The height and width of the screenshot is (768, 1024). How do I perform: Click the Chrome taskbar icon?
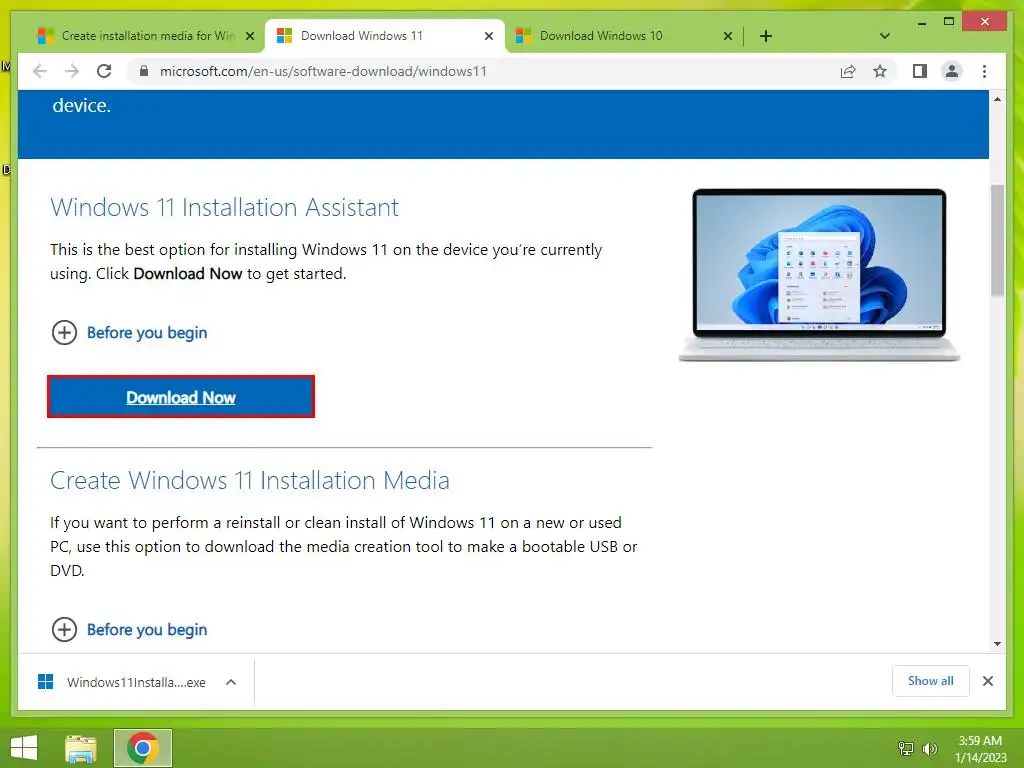(143, 748)
